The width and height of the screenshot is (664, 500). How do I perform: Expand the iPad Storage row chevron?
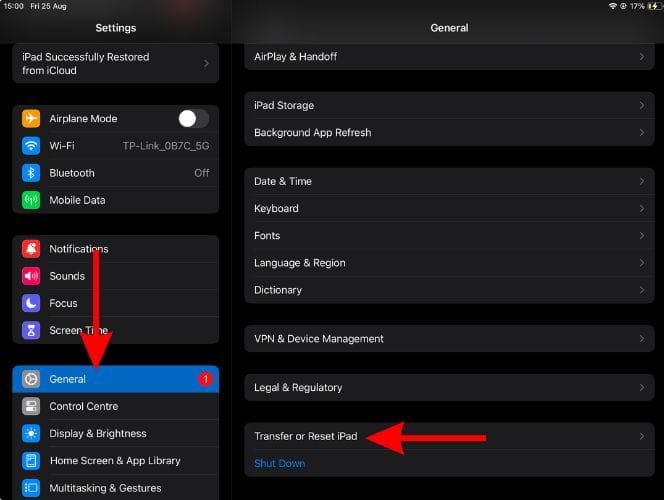point(641,106)
